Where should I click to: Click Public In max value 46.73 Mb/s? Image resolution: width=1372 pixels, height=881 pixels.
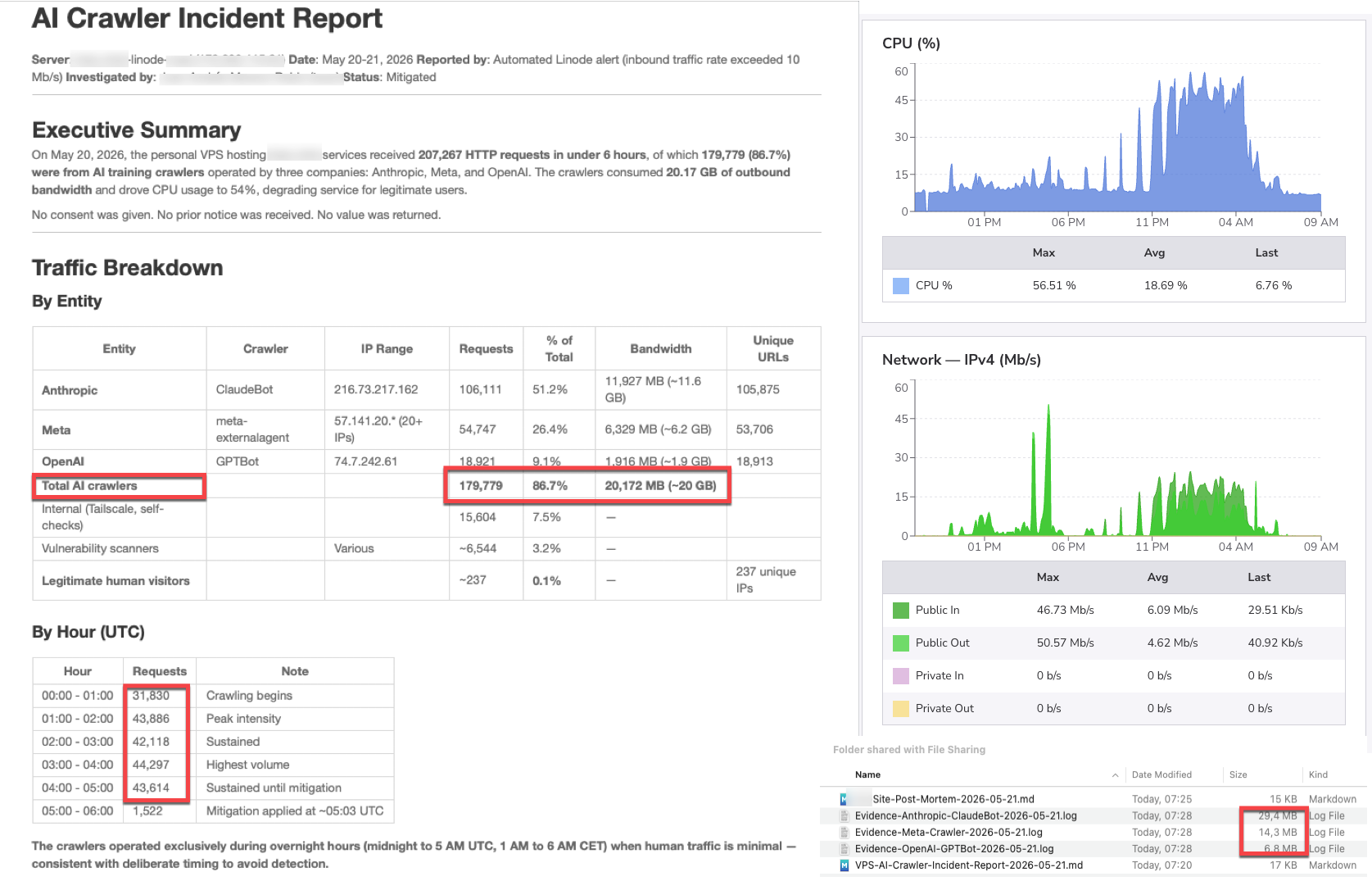pos(1065,610)
